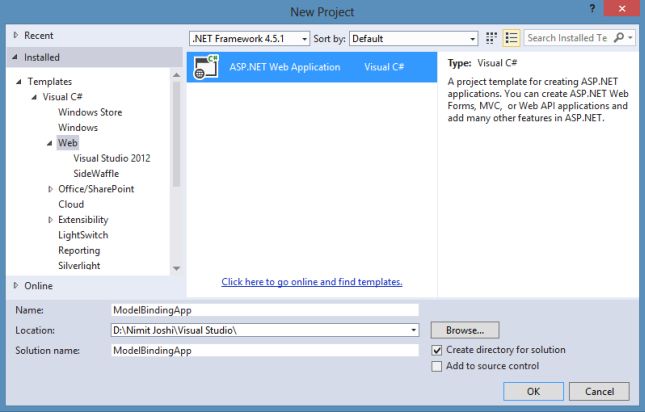Open the go online and find templates link

coord(312,282)
